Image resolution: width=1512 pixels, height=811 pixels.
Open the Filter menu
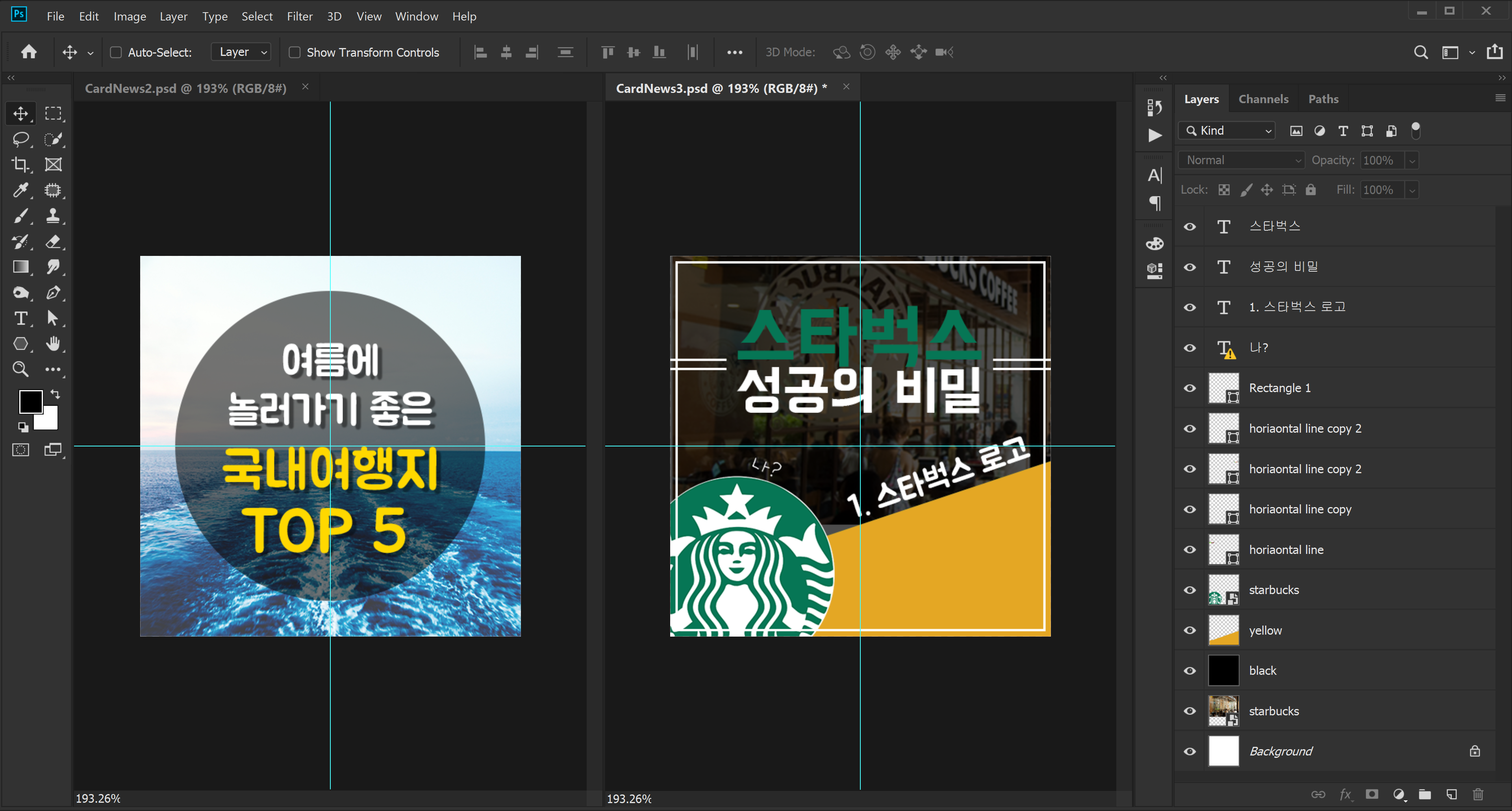299,17
